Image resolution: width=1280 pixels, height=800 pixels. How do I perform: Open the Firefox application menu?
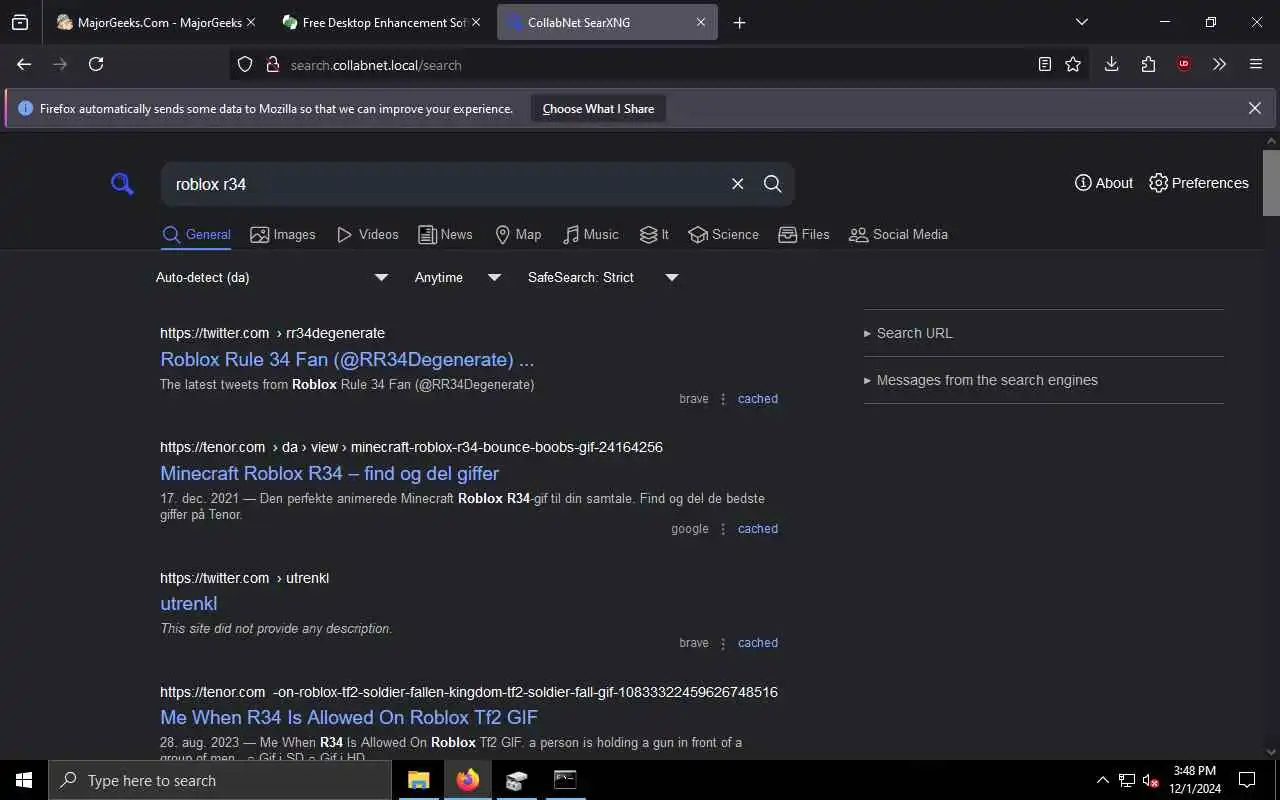[x=1256, y=64]
